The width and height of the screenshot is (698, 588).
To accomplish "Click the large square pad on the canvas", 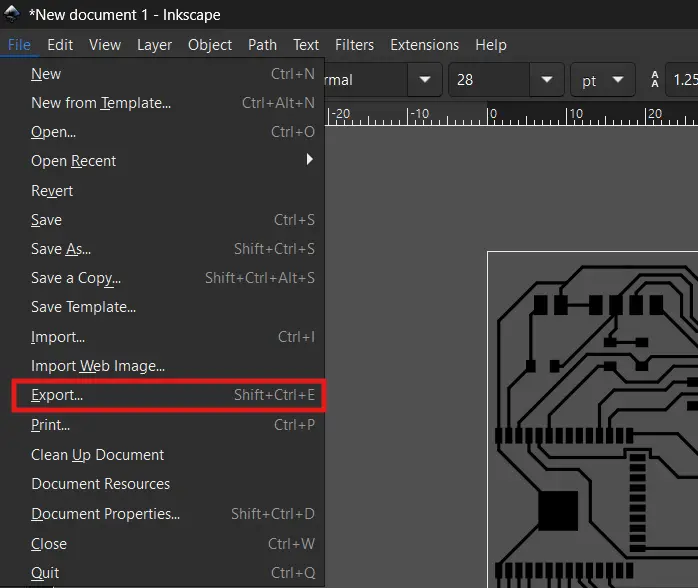I will (x=558, y=511).
